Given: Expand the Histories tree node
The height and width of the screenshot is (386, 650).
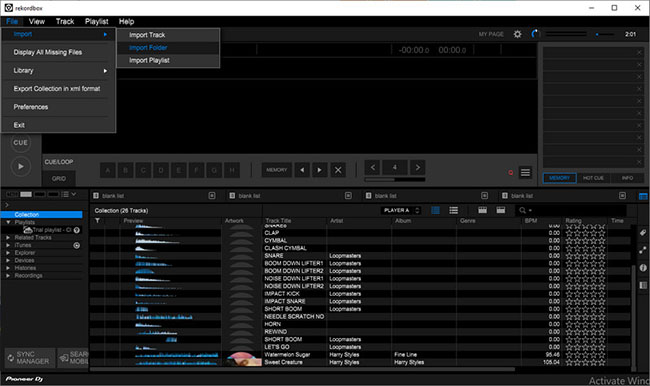Looking at the screenshot, I should (8, 268).
